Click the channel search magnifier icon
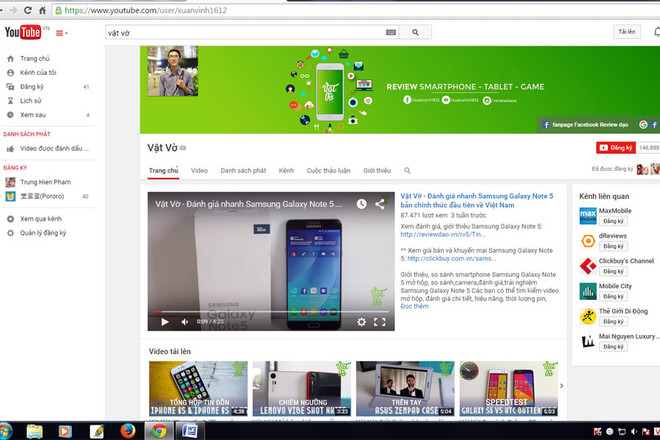Screen dimensions: 660x440 (407, 171)
